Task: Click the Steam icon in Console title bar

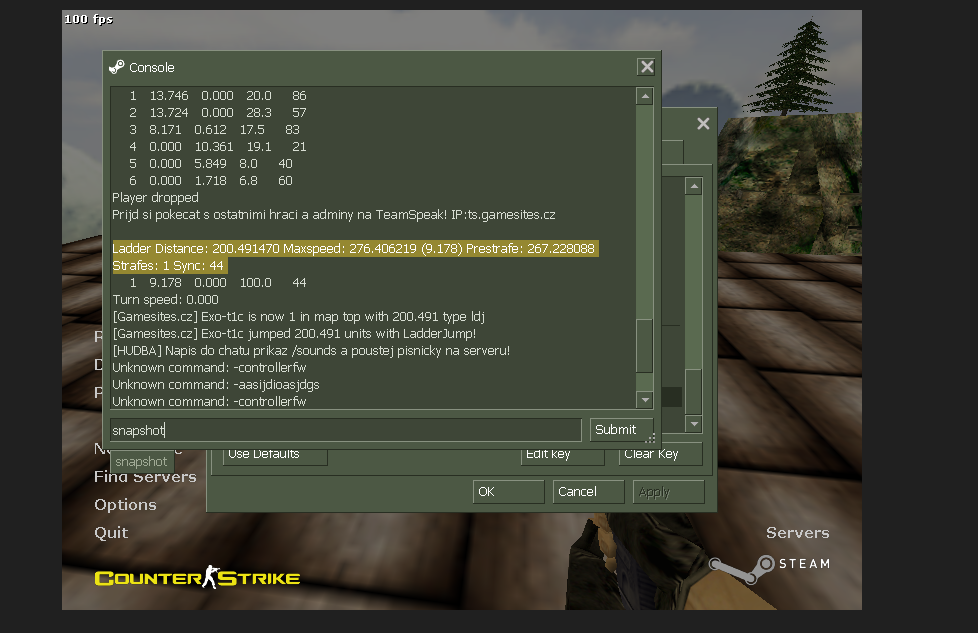Action: [117, 67]
